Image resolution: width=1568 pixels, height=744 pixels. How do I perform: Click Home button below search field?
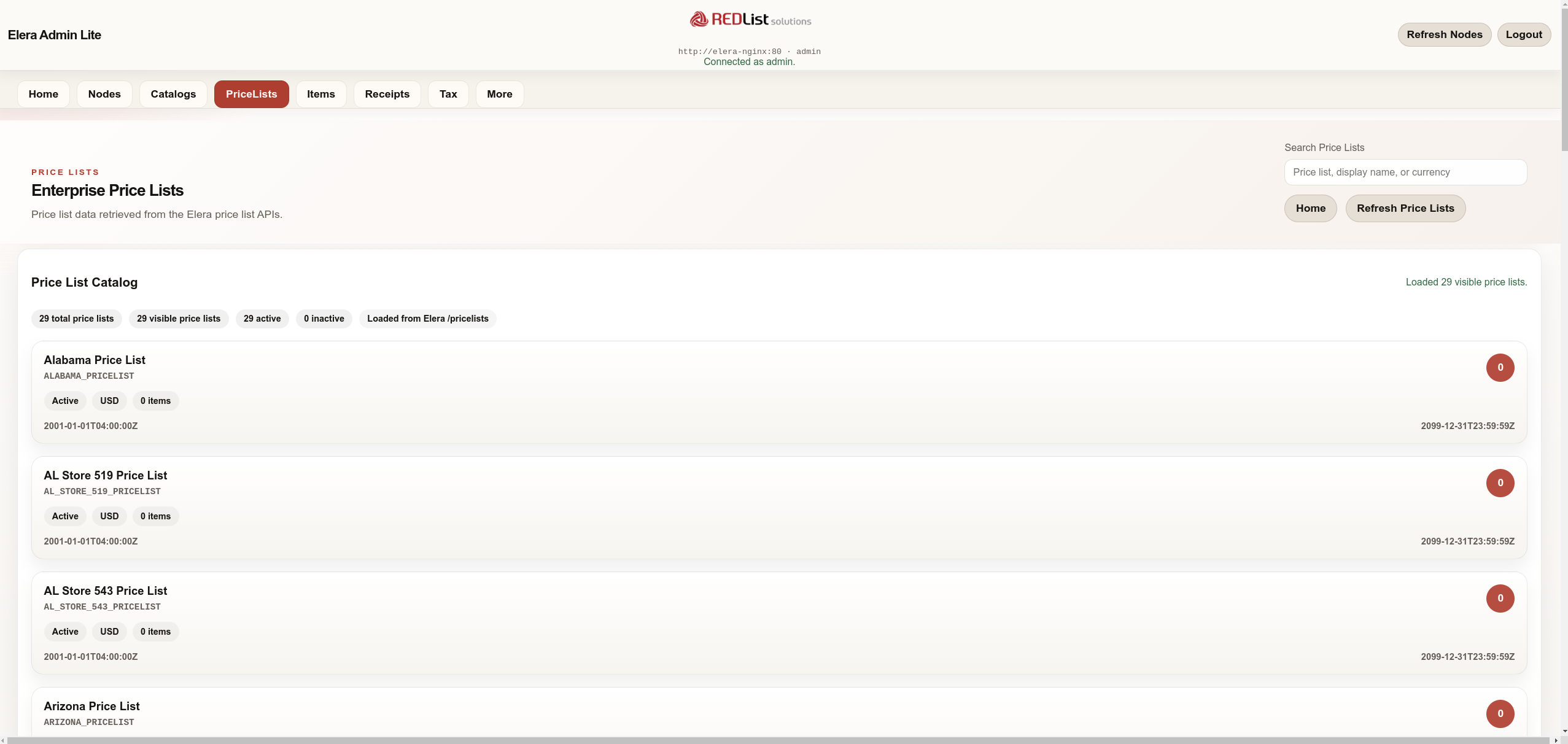pyautogui.click(x=1310, y=208)
